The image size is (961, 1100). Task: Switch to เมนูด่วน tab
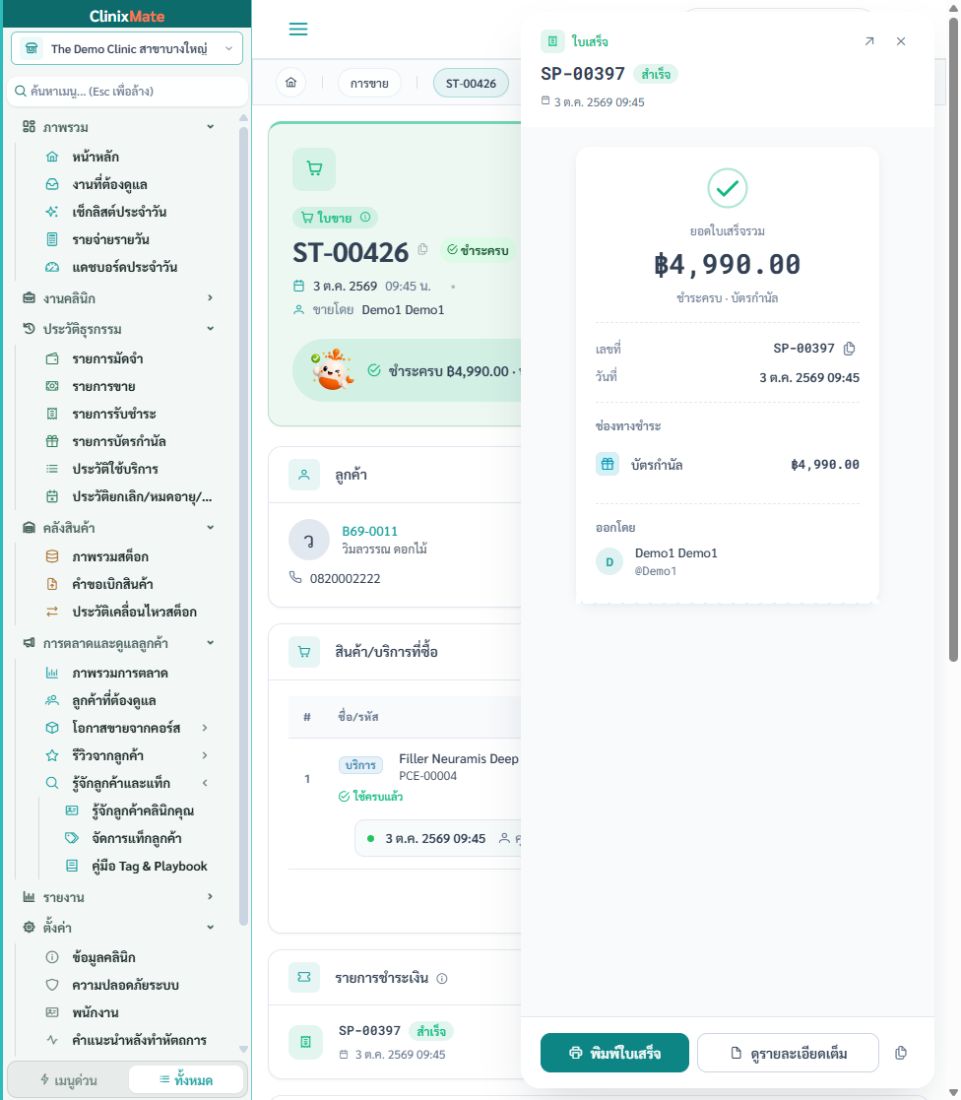coord(69,1080)
